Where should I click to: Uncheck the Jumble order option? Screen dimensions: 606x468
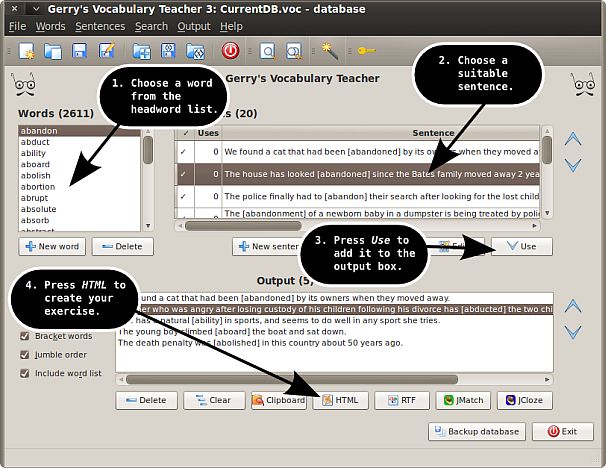[25, 354]
